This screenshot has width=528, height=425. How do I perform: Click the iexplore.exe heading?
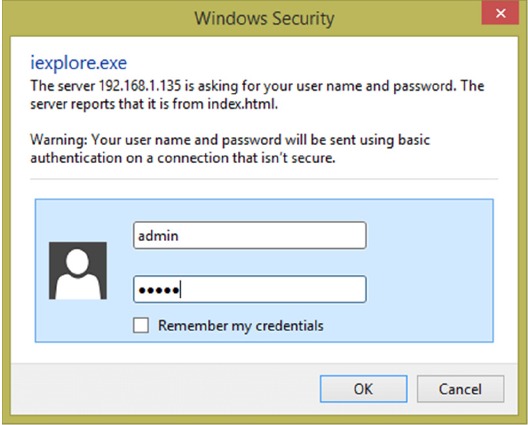click(x=78, y=63)
